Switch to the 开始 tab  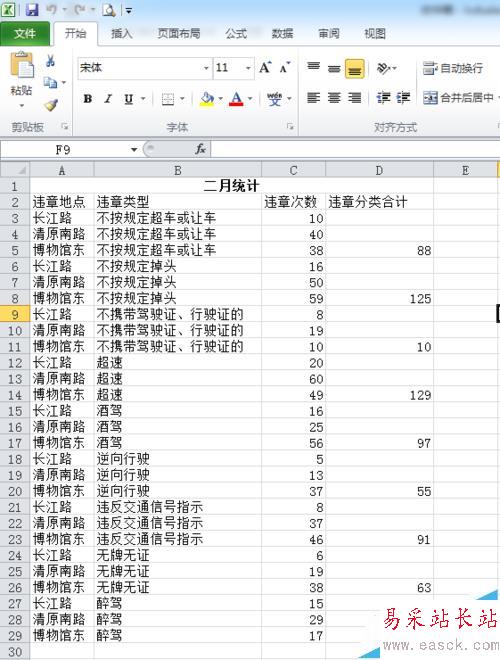[x=75, y=34]
